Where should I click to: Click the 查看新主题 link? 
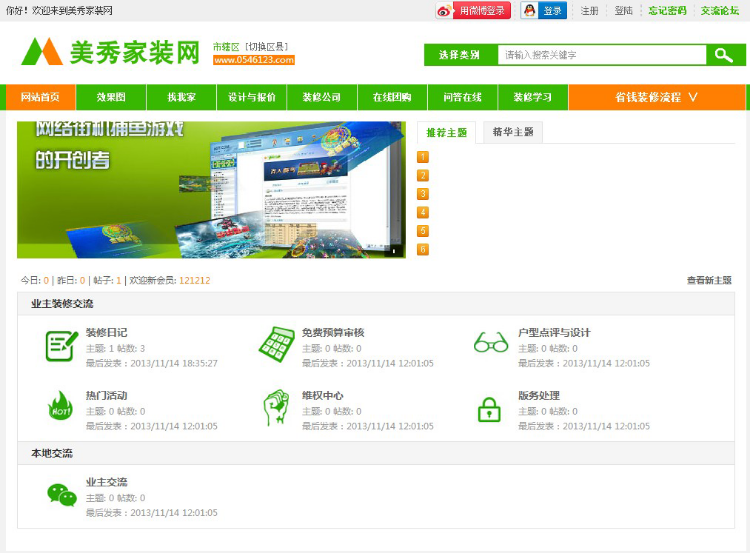click(709, 280)
